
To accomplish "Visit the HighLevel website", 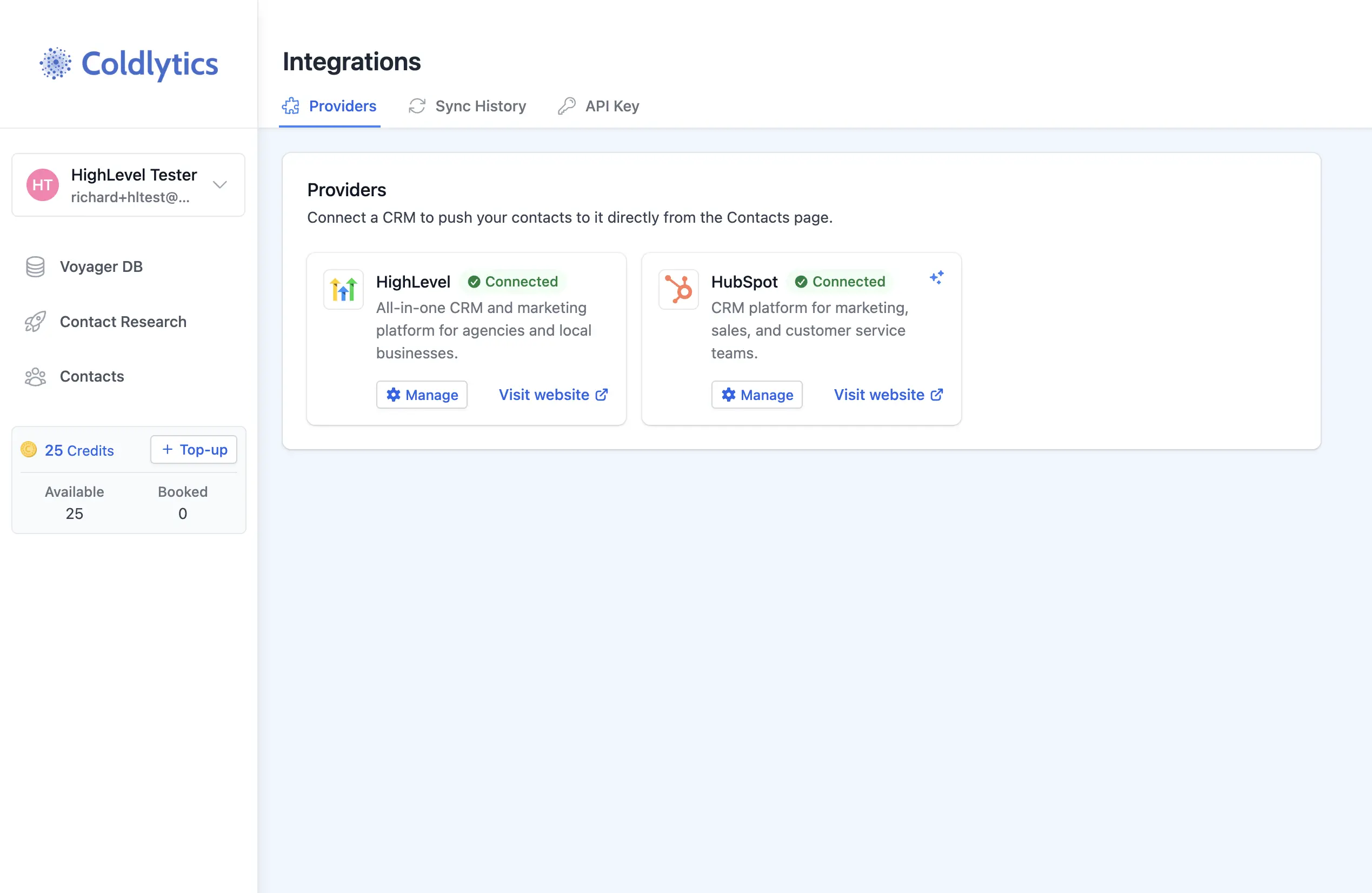I will 554,395.
